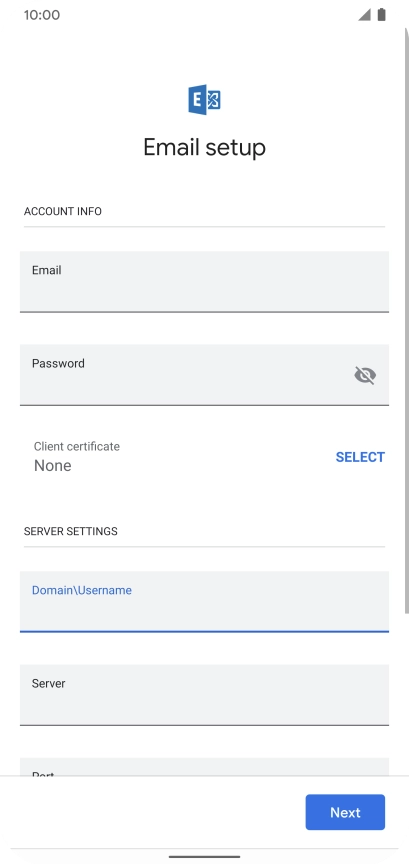Focus the Email input field
The width and height of the screenshot is (409, 864).
204,282
